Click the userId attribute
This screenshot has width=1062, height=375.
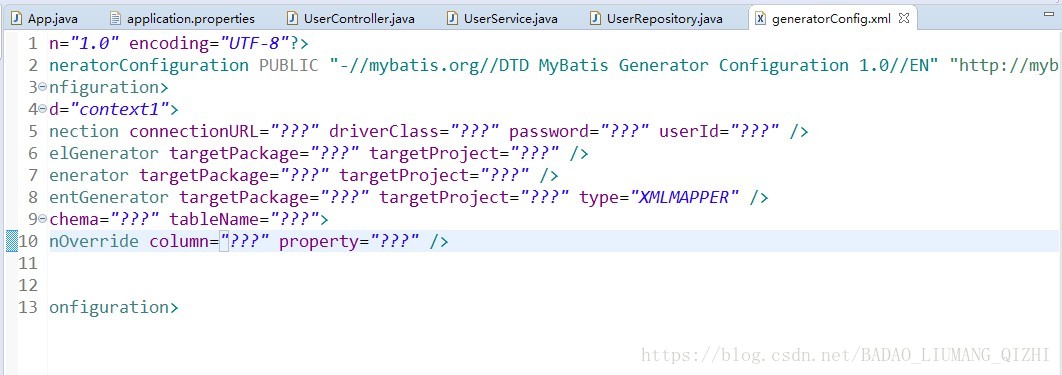(689, 131)
